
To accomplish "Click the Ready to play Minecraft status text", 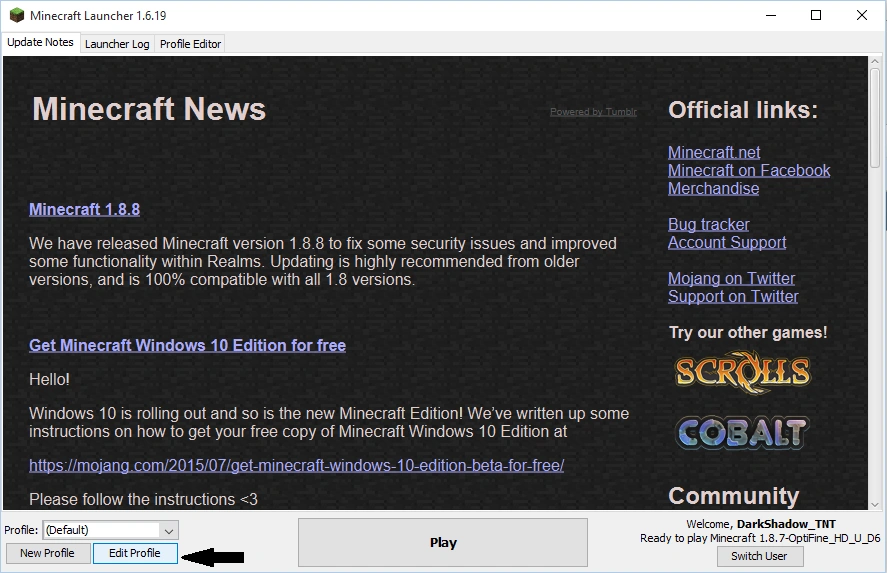I will click(x=760, y=538).
